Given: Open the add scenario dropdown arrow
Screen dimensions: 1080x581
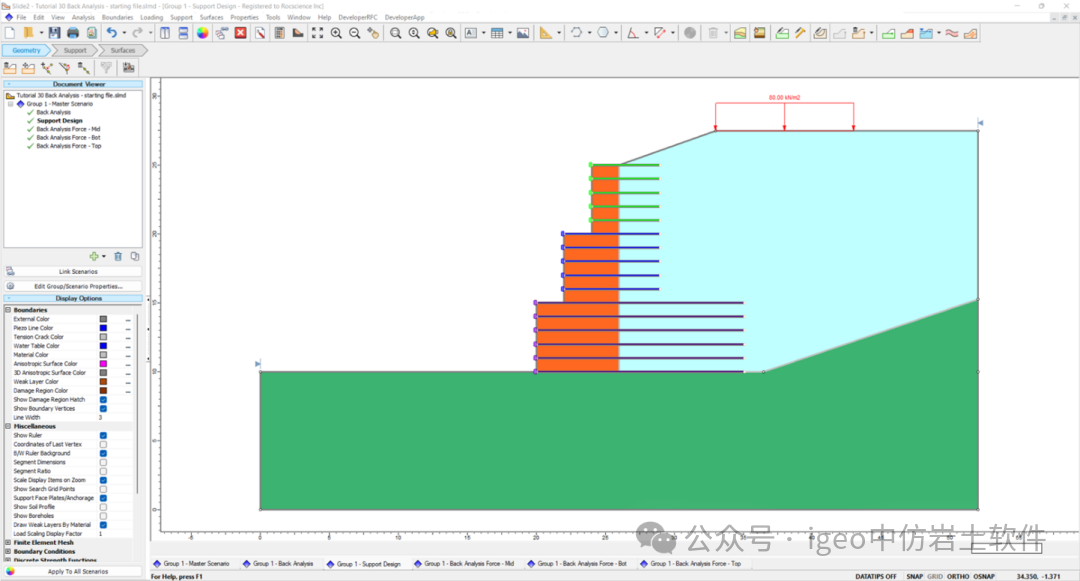Looking at the screenshot, I should coord(103,257).
